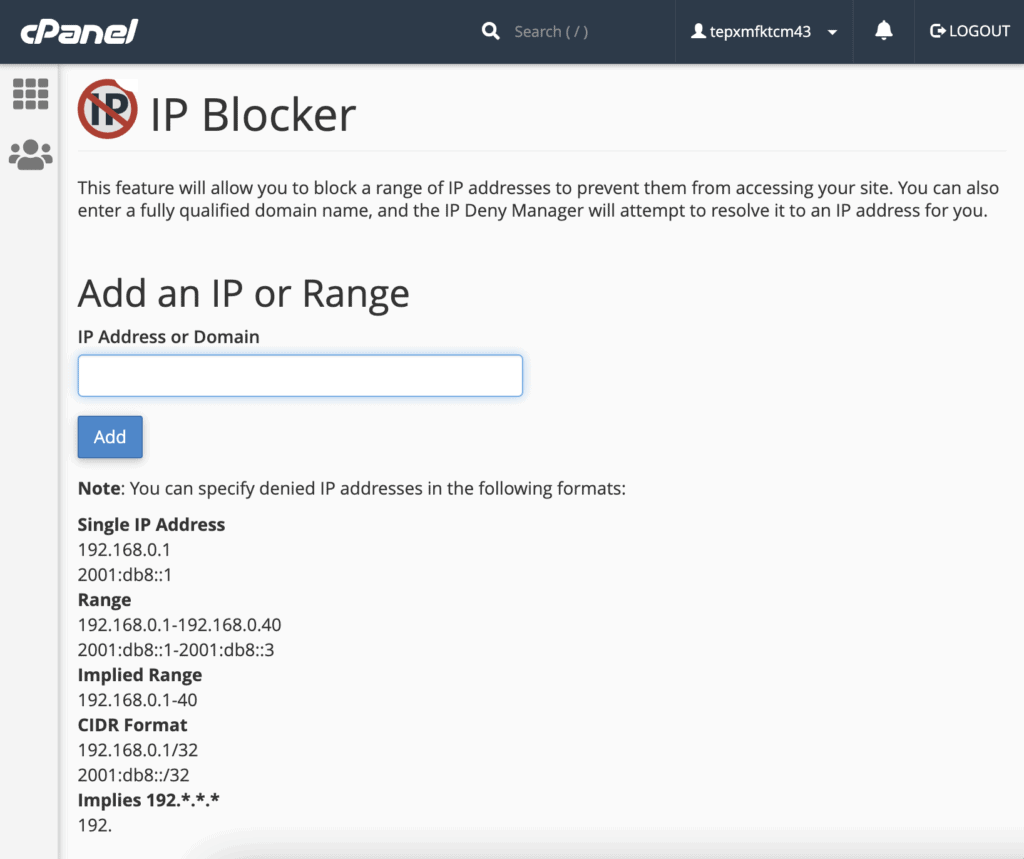Screen dimensions: 1024x859
Task: Click the IP Address or Domain label
Action: [x=168, y=336]
